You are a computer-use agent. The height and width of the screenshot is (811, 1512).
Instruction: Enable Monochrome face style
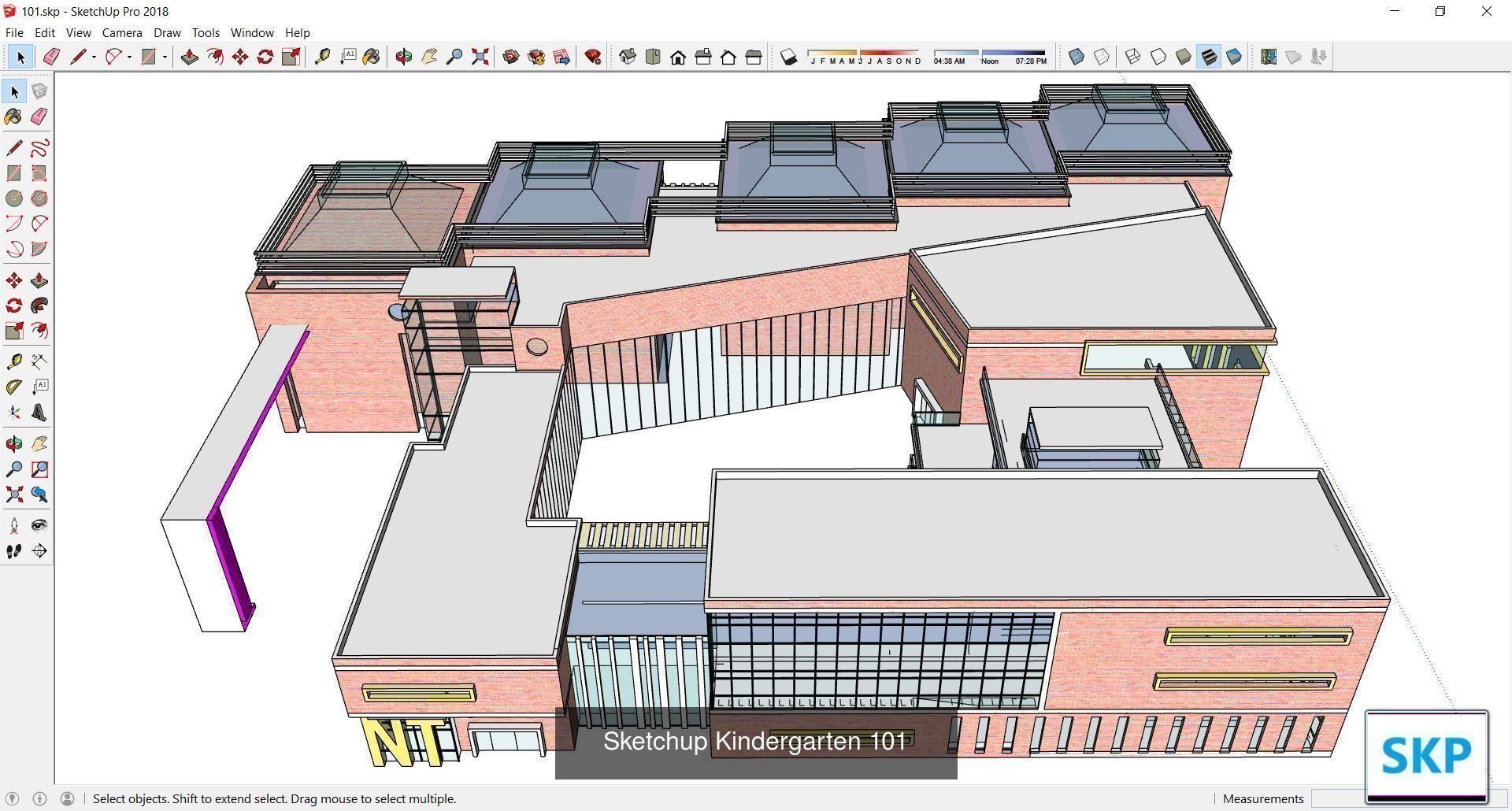[1234, 57]
